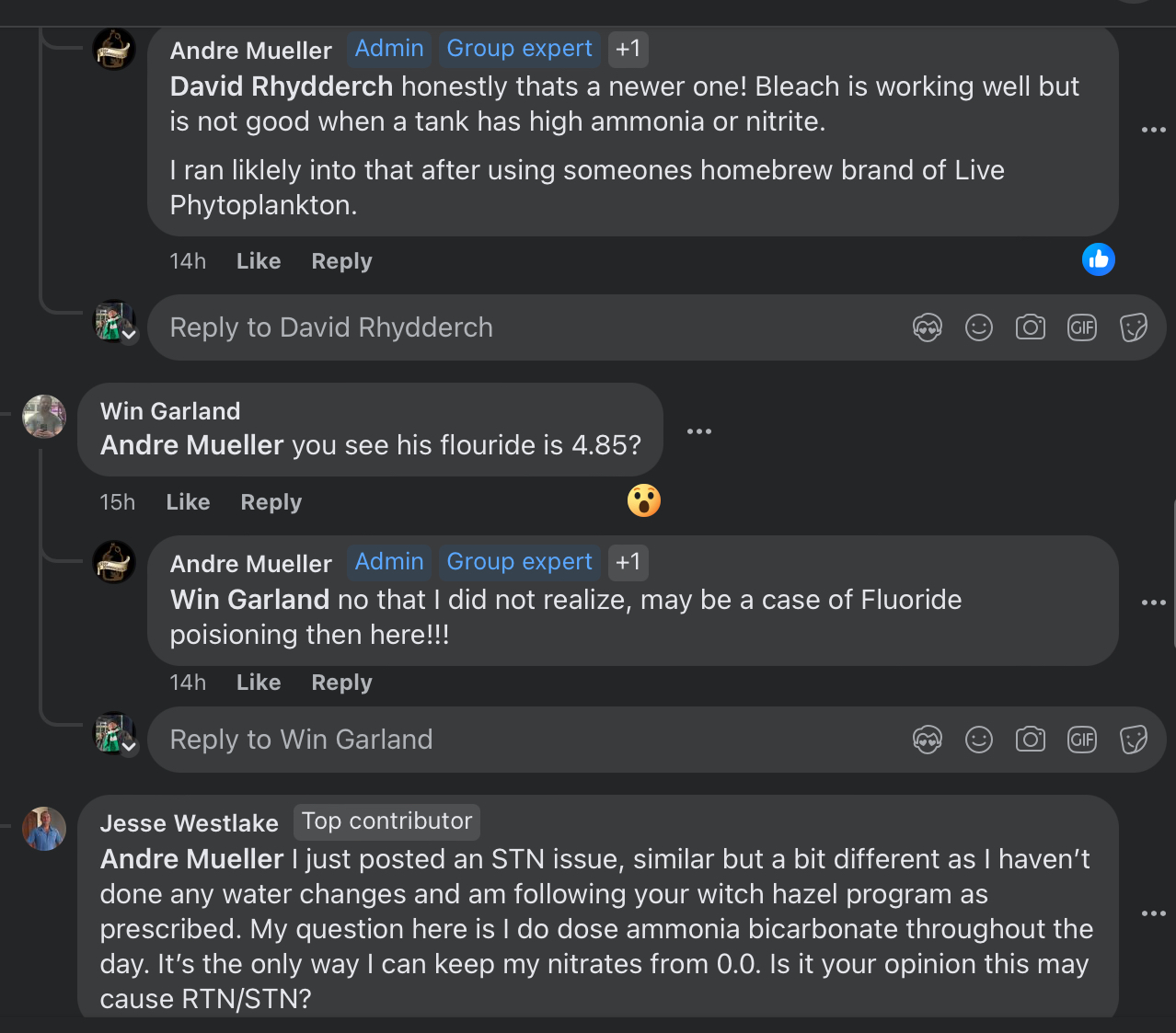Open options menu for Win Garland's comment
Image resolution: width=1176 pixels, height=1033 pixels.
698,430
